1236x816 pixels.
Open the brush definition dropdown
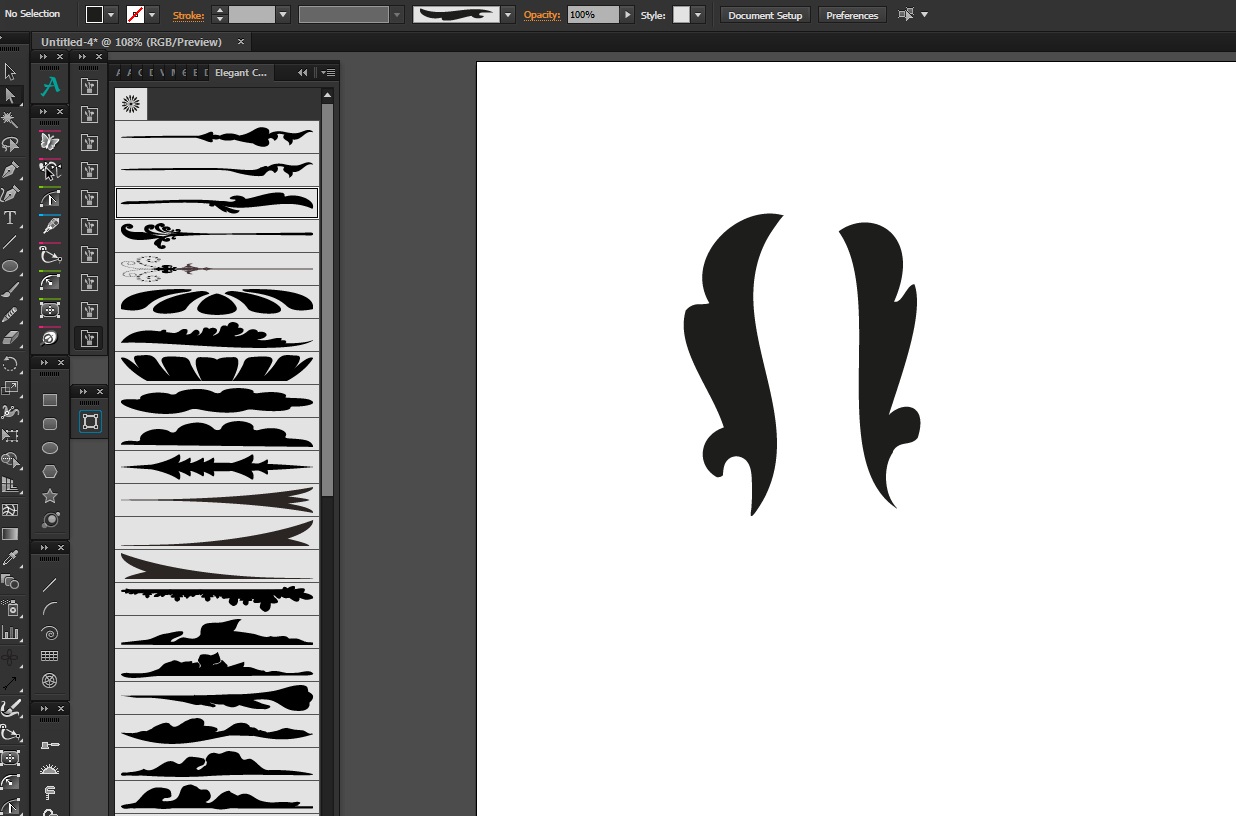point(508,15)
